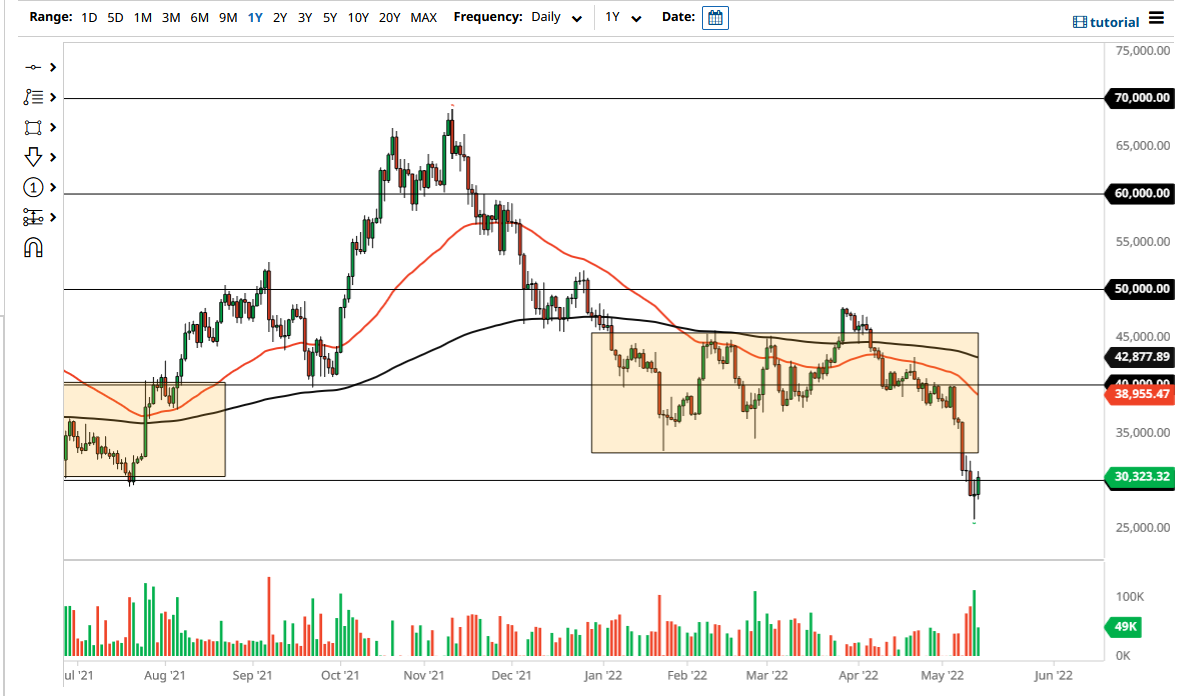Click the 49K volume label
The width and height of the screenshot is (1184, 696).
pos(1126,626)
